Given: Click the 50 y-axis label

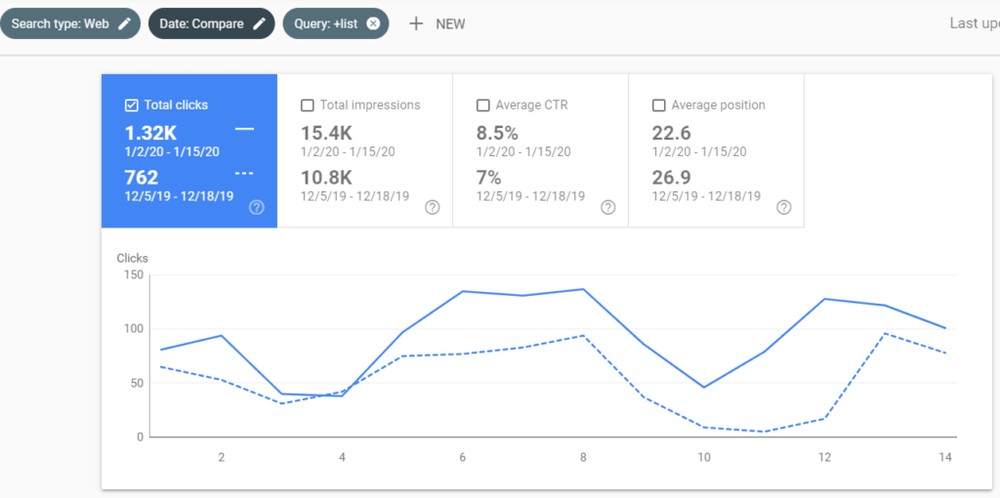Looking at the screenshot, I should tap(137, 383).
